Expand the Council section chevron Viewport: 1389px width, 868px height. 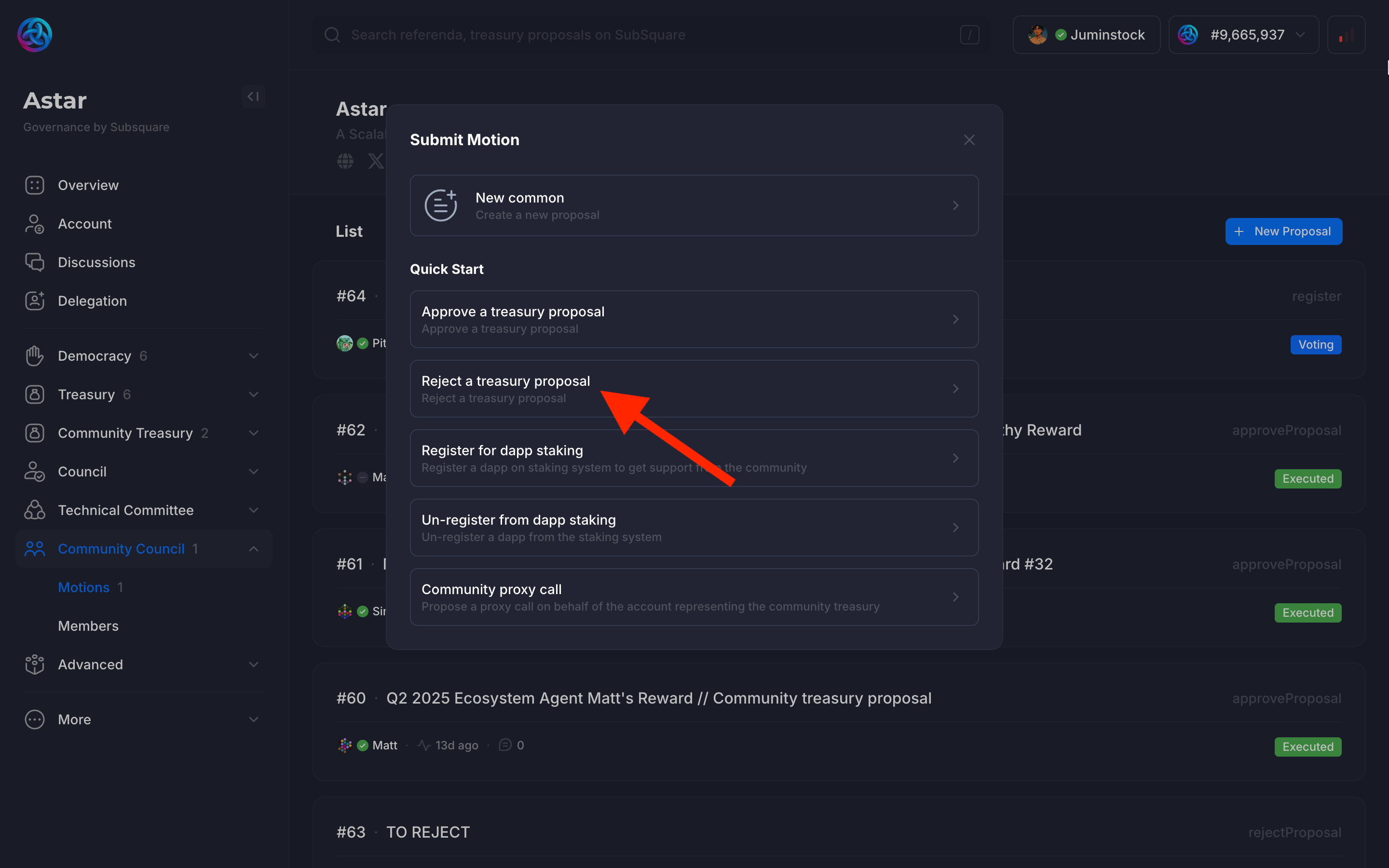(x=254, y=471)
